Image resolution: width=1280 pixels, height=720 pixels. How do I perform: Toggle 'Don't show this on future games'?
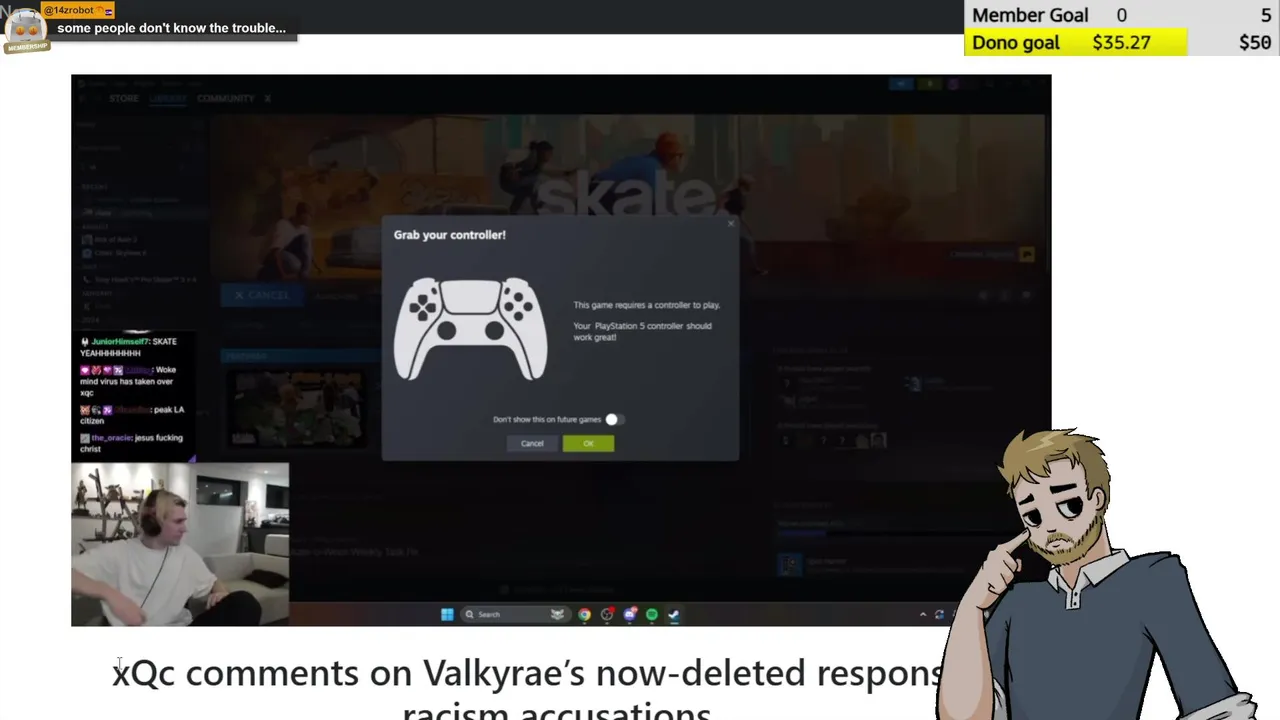[612, 419]
